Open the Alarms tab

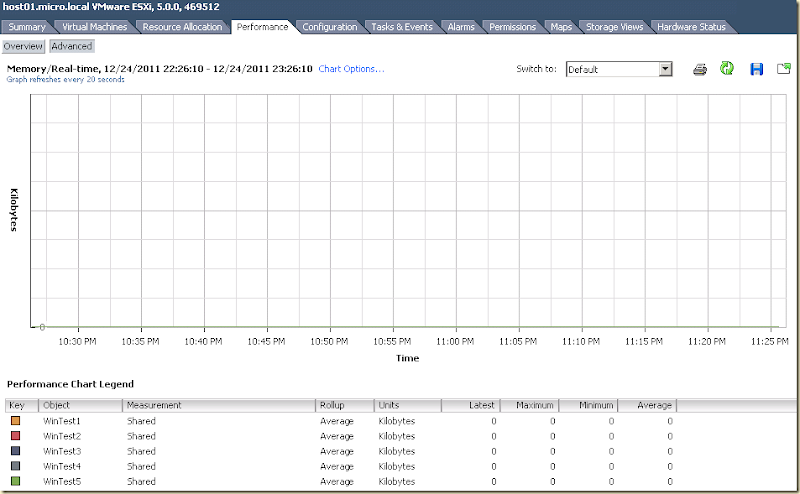pos(461,27)
